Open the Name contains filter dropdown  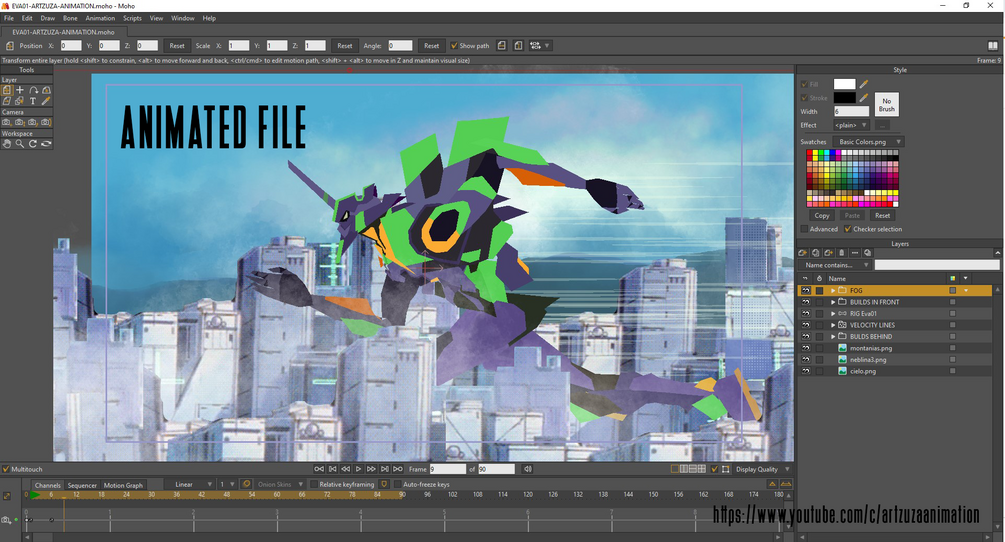pos(835,265)
